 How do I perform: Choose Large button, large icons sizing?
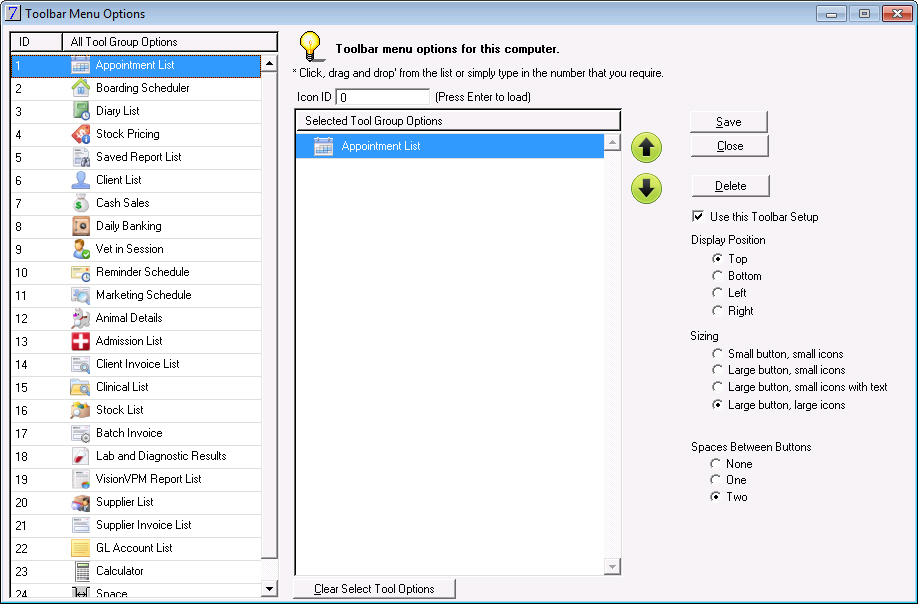(x=717, y=405)
